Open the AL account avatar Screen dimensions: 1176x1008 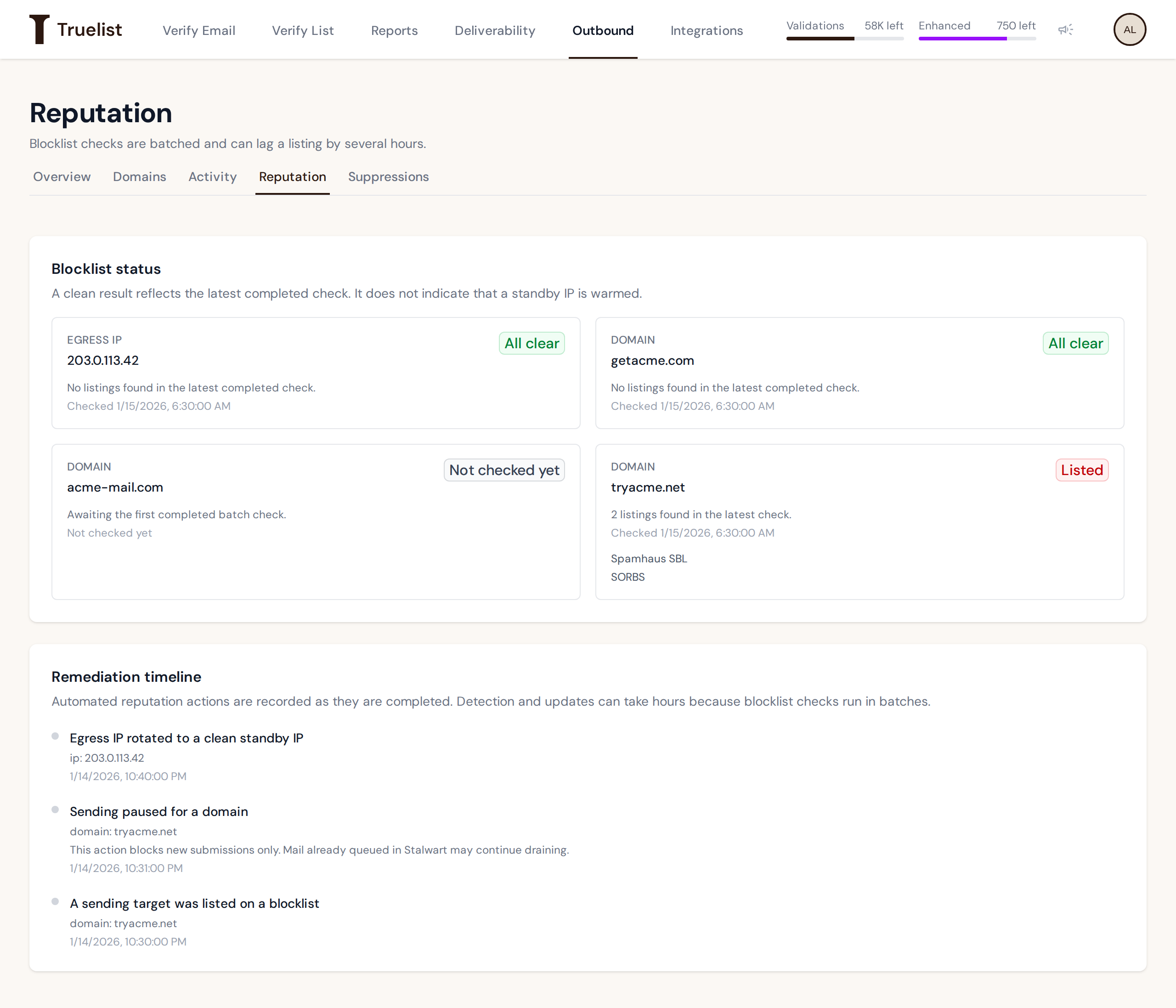click(x=1130, y=29)
